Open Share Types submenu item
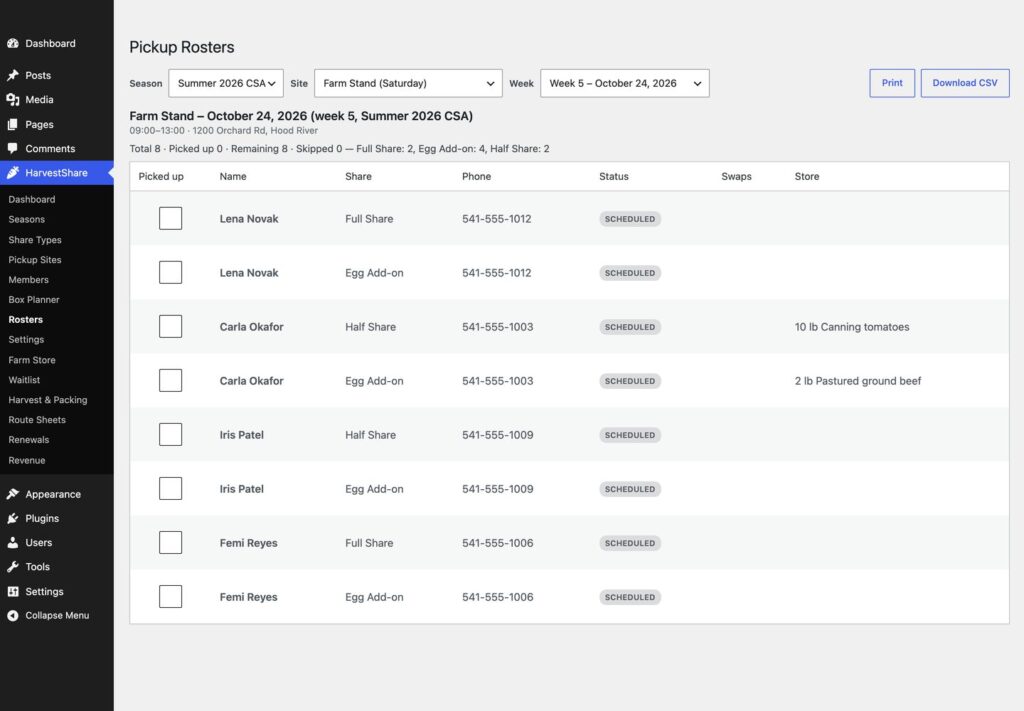Viewport: 1024px width, 711px height. click(35, 240)
